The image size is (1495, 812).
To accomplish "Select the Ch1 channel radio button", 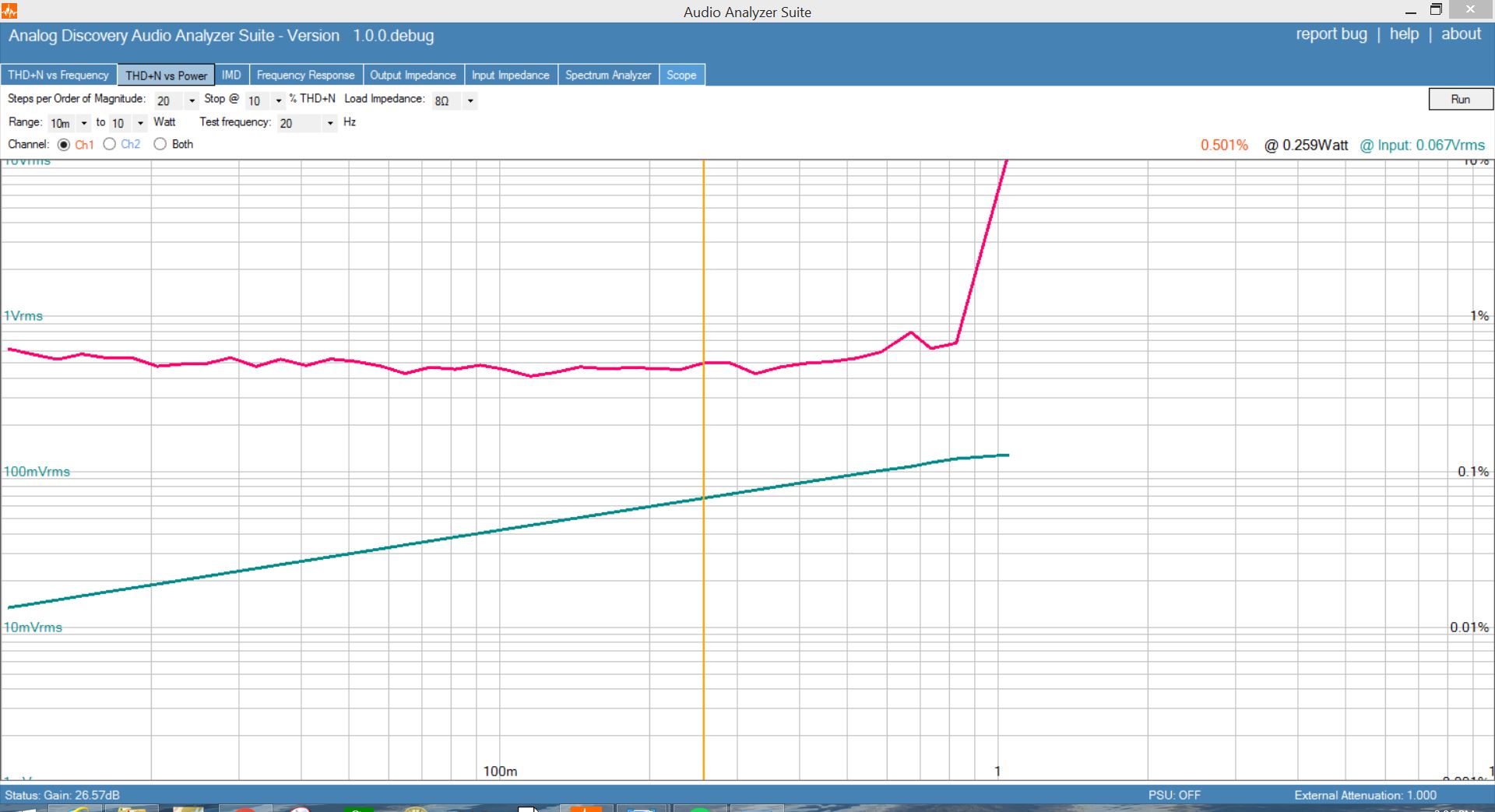I will pos(64,144).
